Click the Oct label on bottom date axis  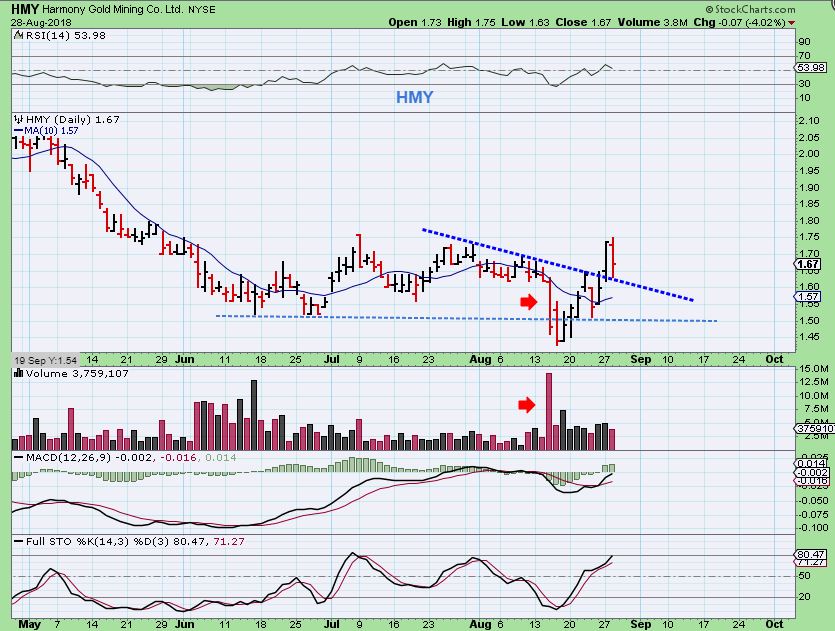point(774,624)
